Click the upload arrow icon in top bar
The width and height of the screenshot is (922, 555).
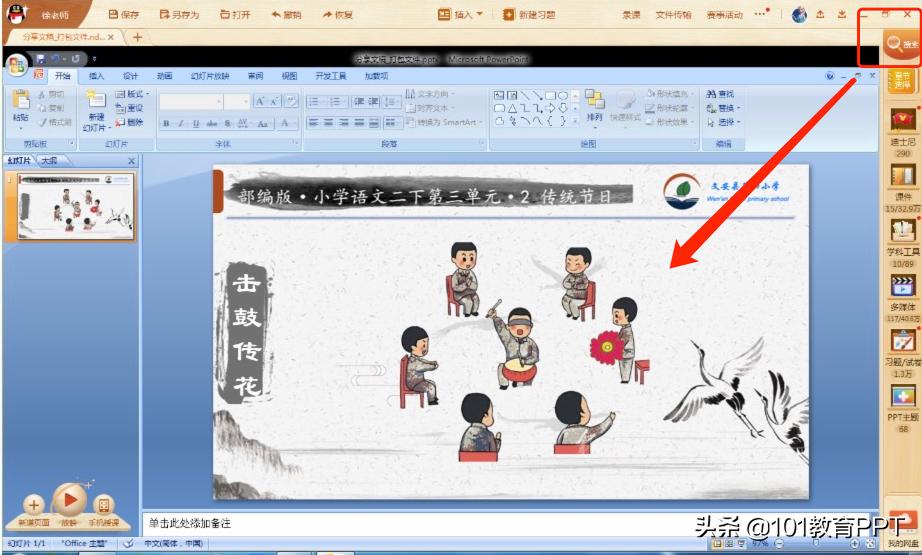[820, 15]
